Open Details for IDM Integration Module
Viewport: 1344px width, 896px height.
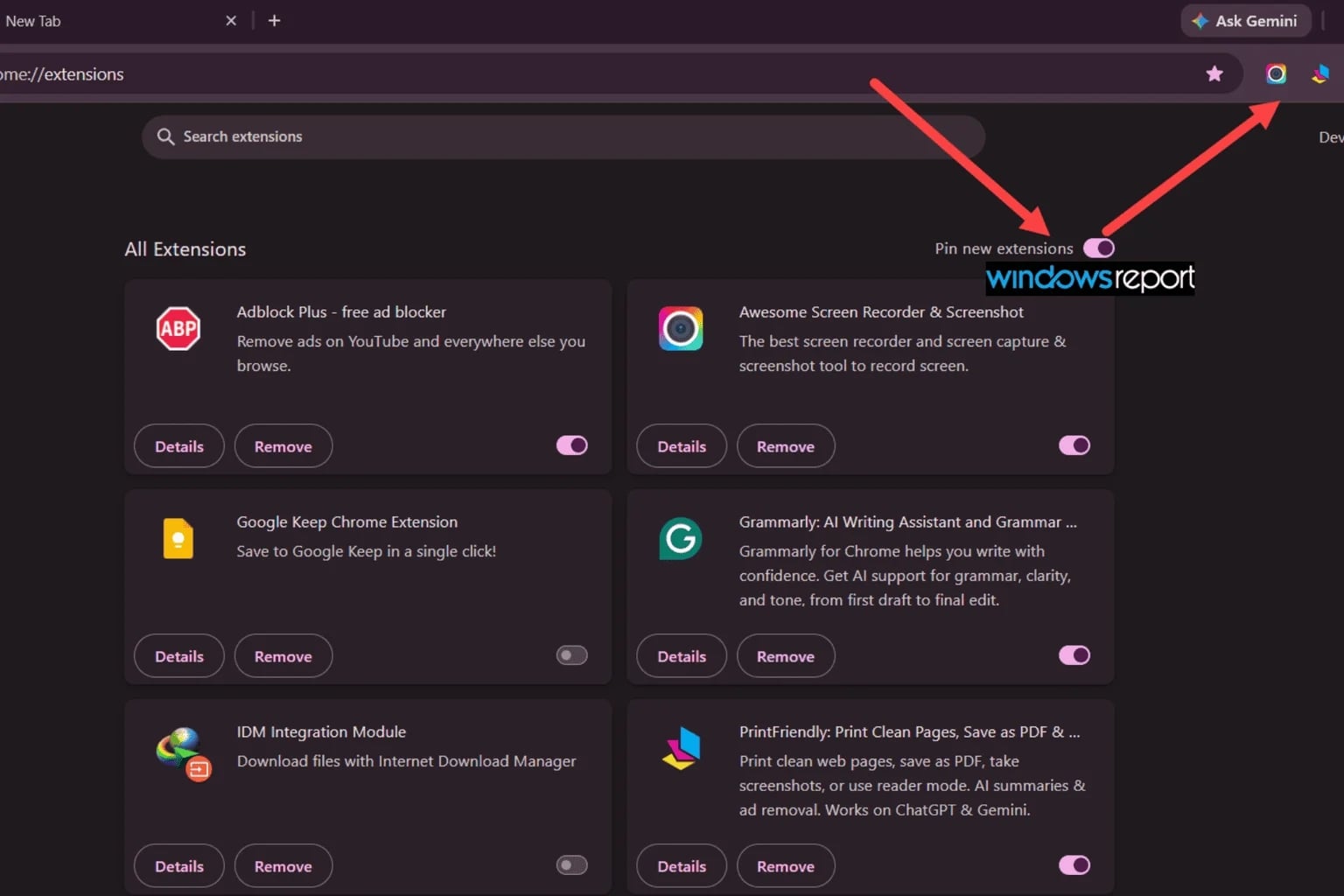[179, 866]
